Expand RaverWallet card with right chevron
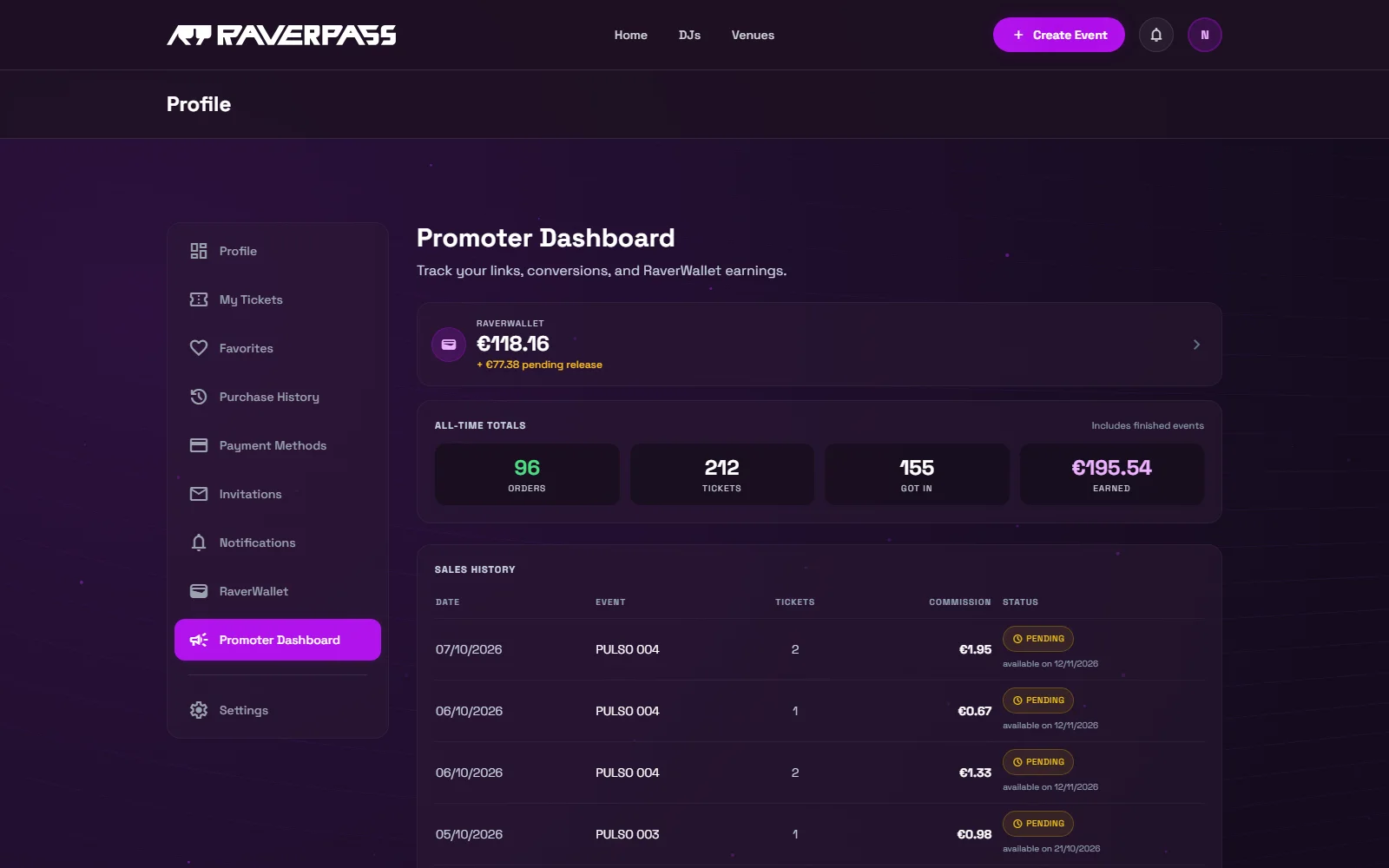This screenshot has width=1389, height=868. [1196, 345]
